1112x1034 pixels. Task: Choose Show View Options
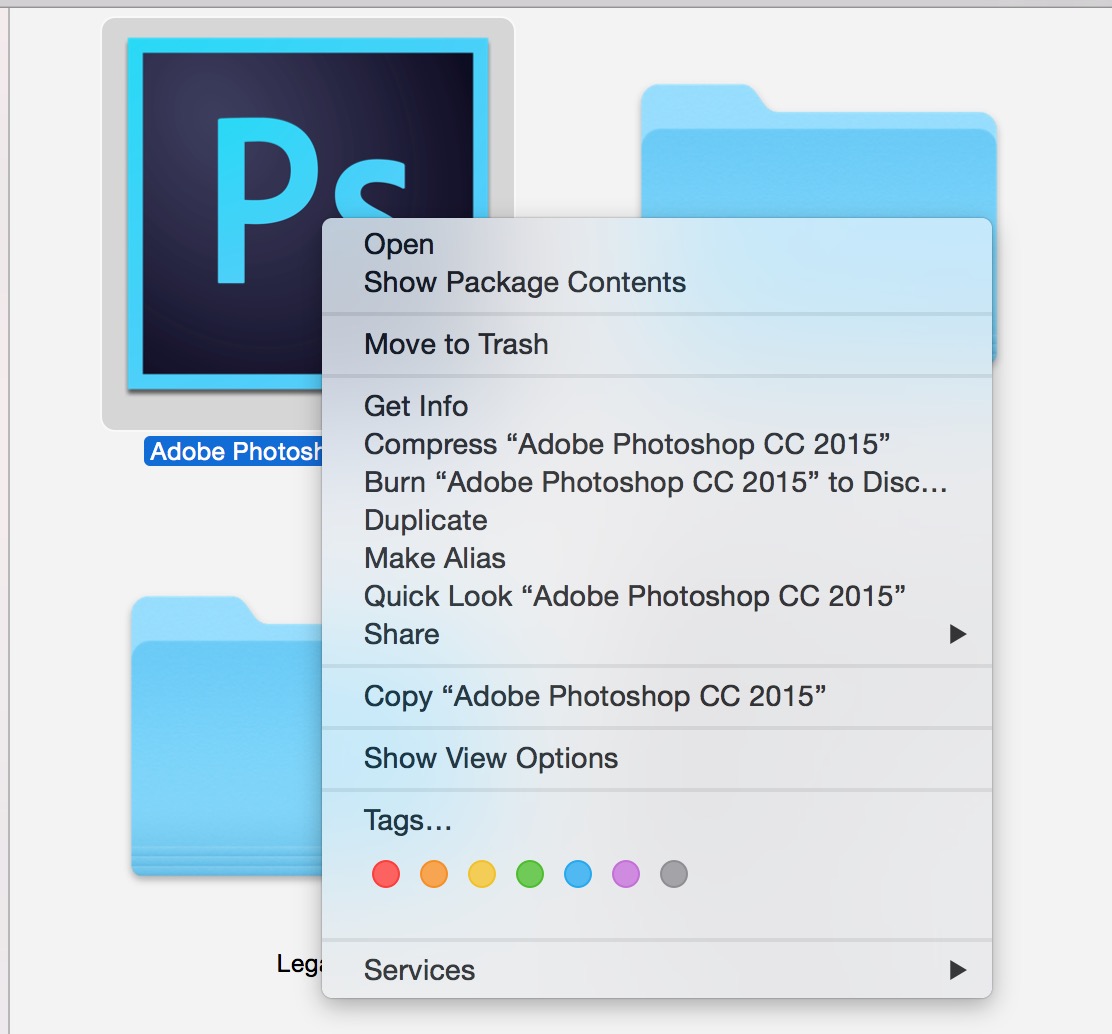[x=657, y=758]
